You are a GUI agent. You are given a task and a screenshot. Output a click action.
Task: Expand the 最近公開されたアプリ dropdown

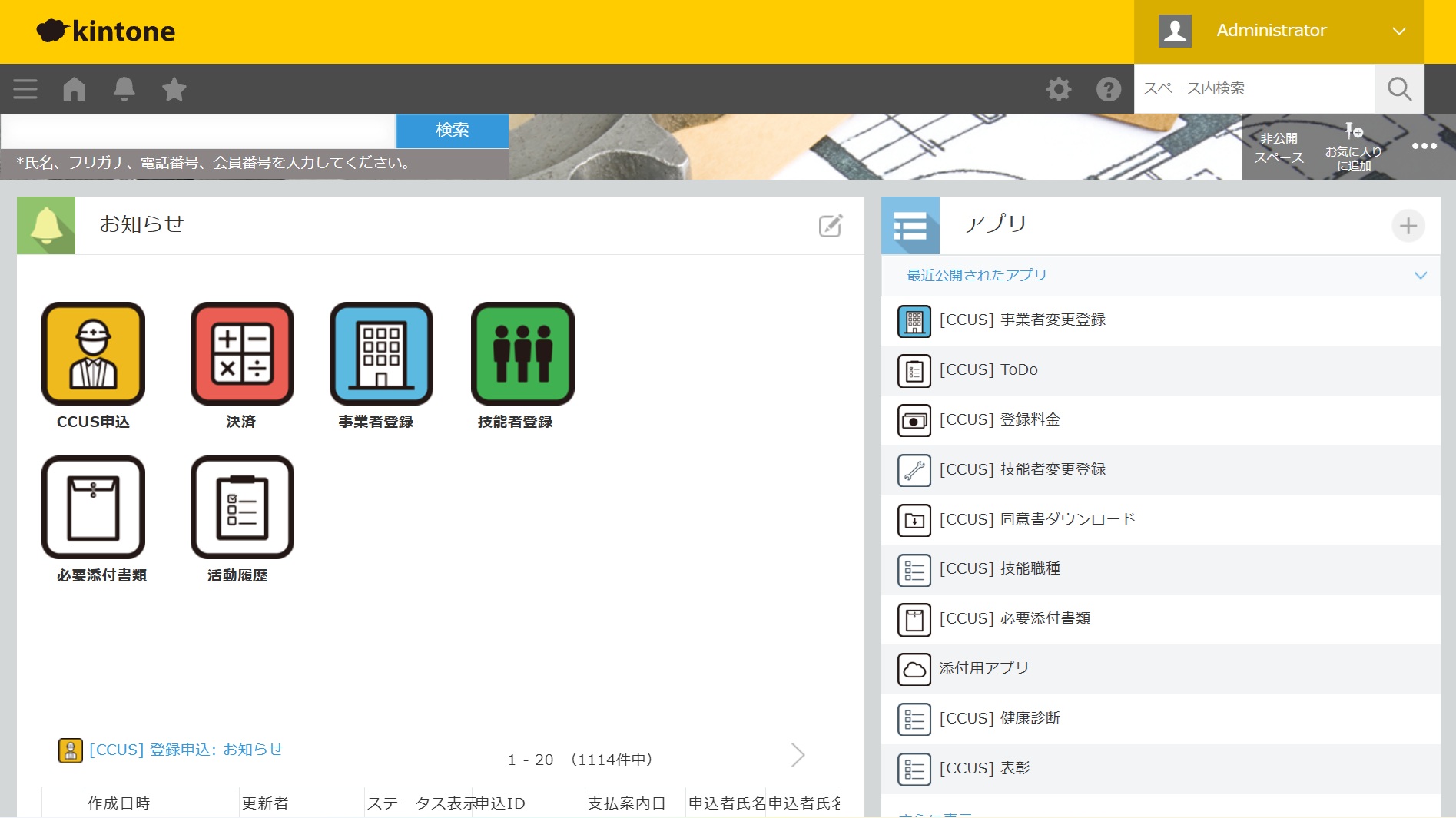(1420, 275)
